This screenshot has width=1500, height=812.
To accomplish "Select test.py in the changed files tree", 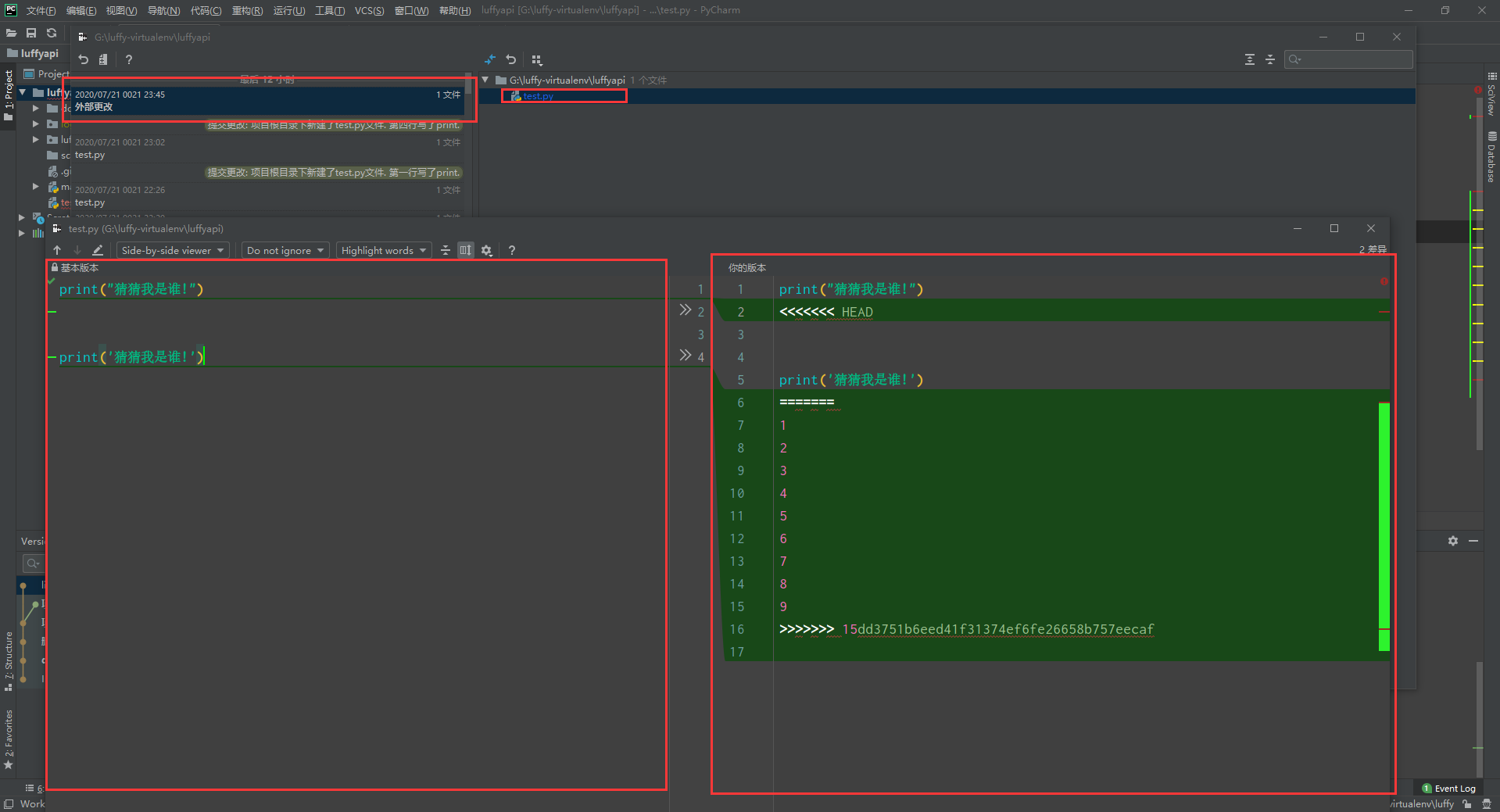I will [538, 96].
